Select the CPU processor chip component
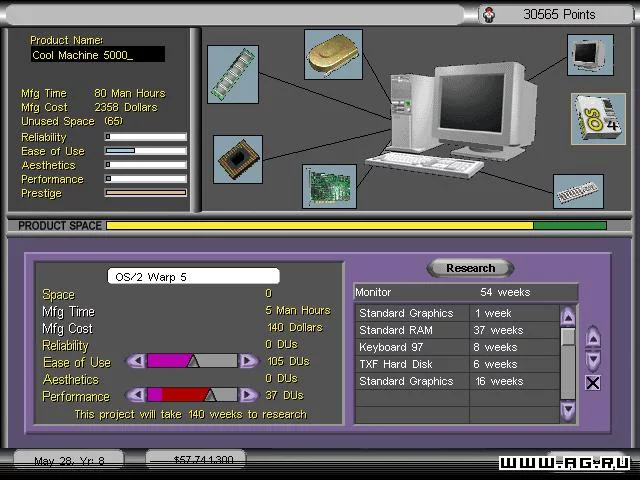 coord(238,159)
